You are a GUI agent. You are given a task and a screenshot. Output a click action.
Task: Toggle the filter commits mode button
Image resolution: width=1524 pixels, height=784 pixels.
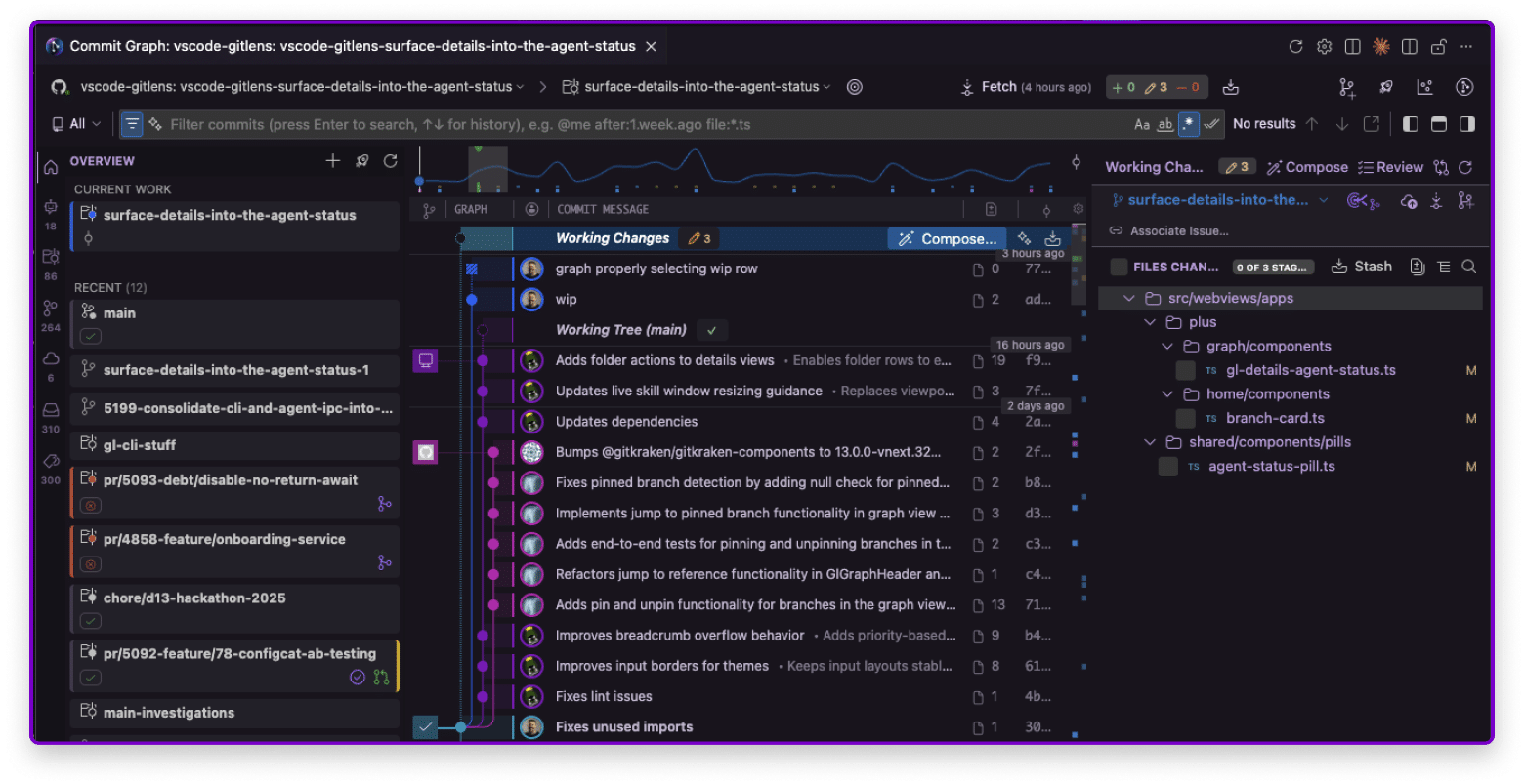click(x=132, y=124)
